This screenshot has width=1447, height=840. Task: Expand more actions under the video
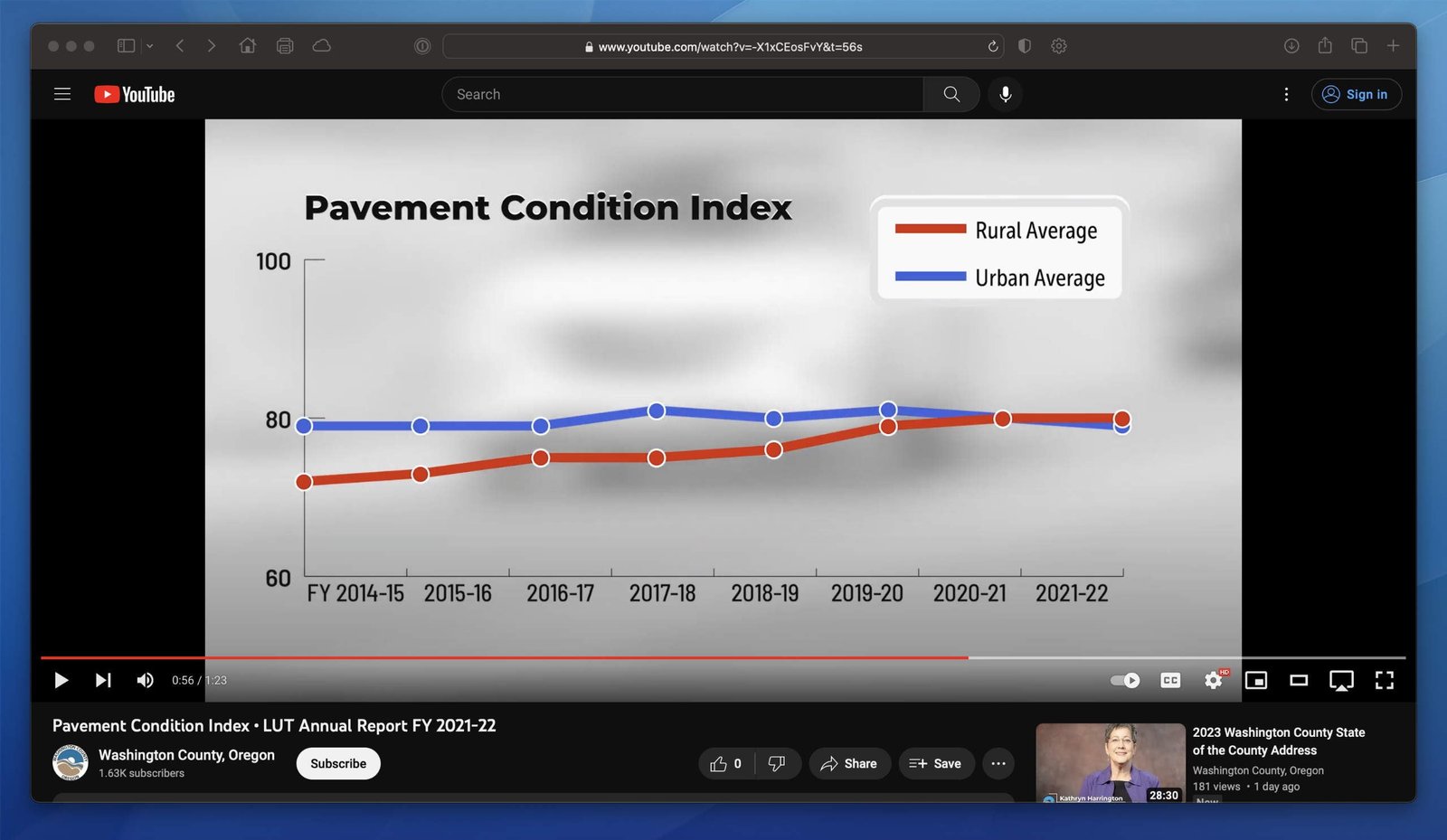[x=998, y=764]
